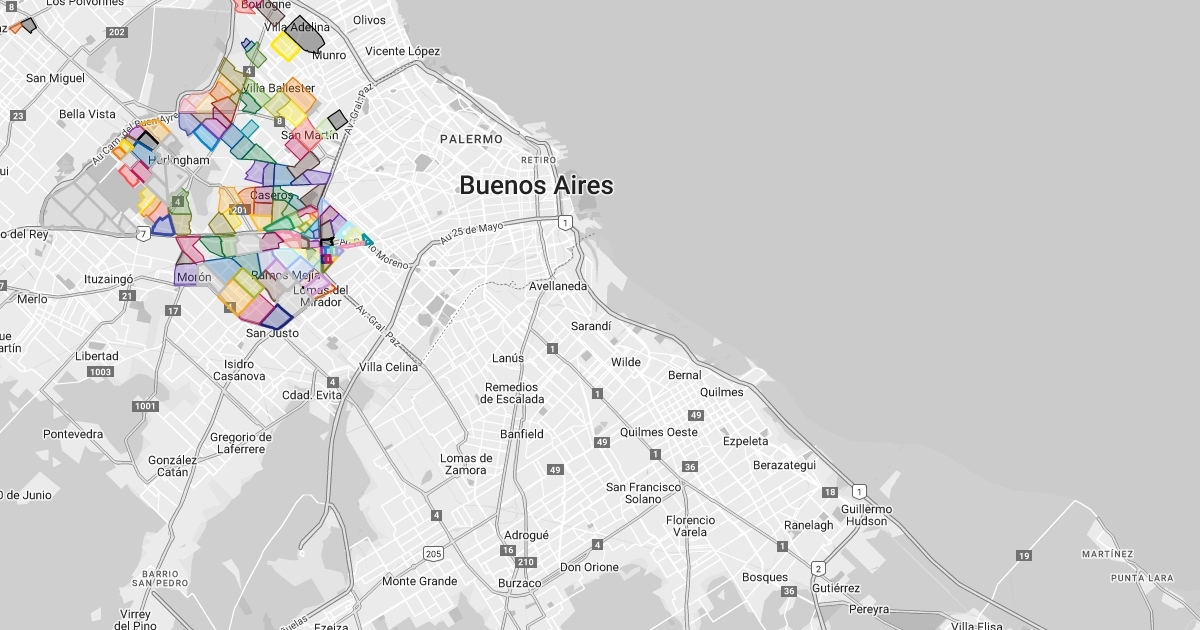Viewport: 1200px width, 630px height.
Task: Select the Bella Vista label
Action: pos(87,114)
